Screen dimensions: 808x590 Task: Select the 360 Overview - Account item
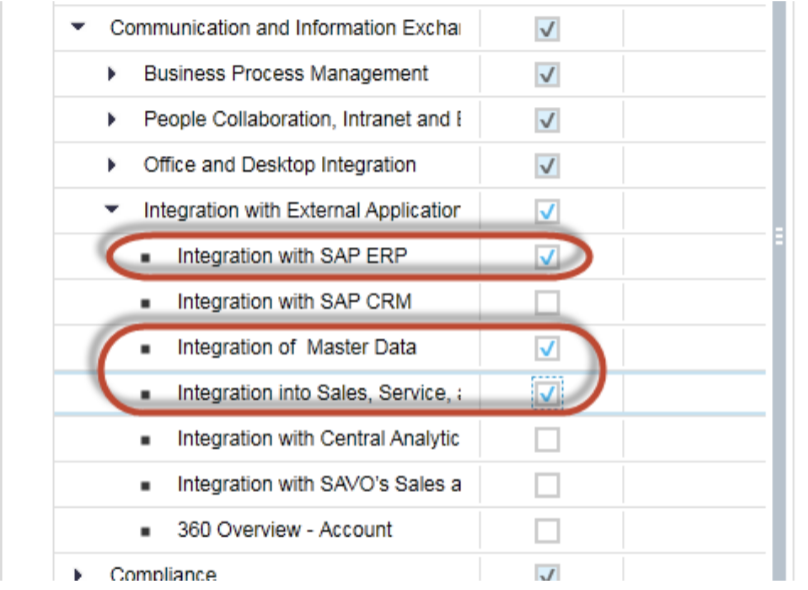pyautogui.click(x=284, y=530)
